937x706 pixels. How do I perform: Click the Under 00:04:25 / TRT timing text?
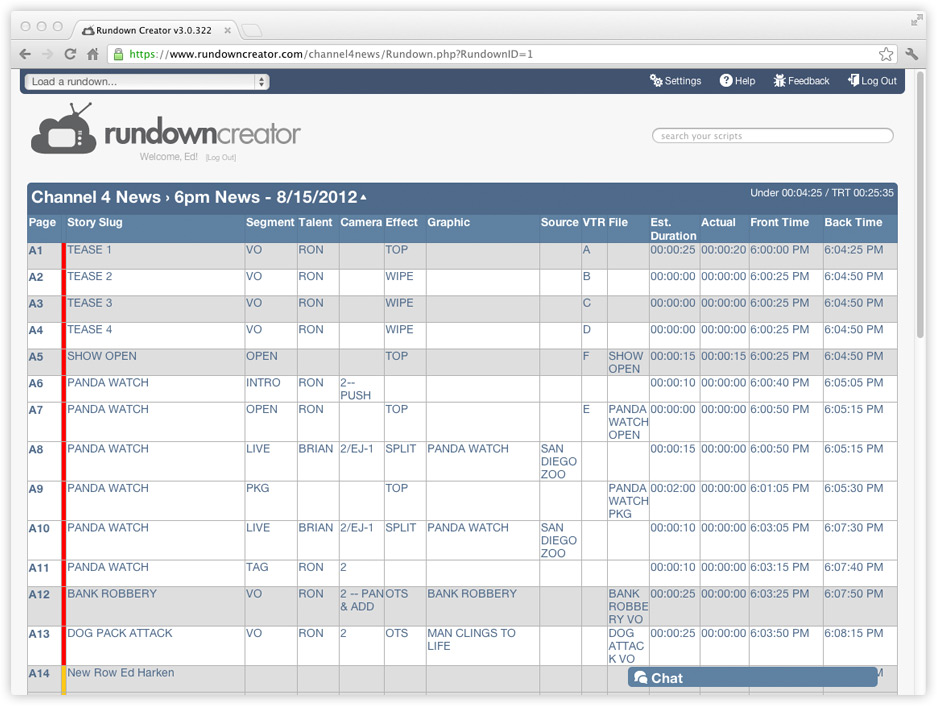click(x=822, y=192)
